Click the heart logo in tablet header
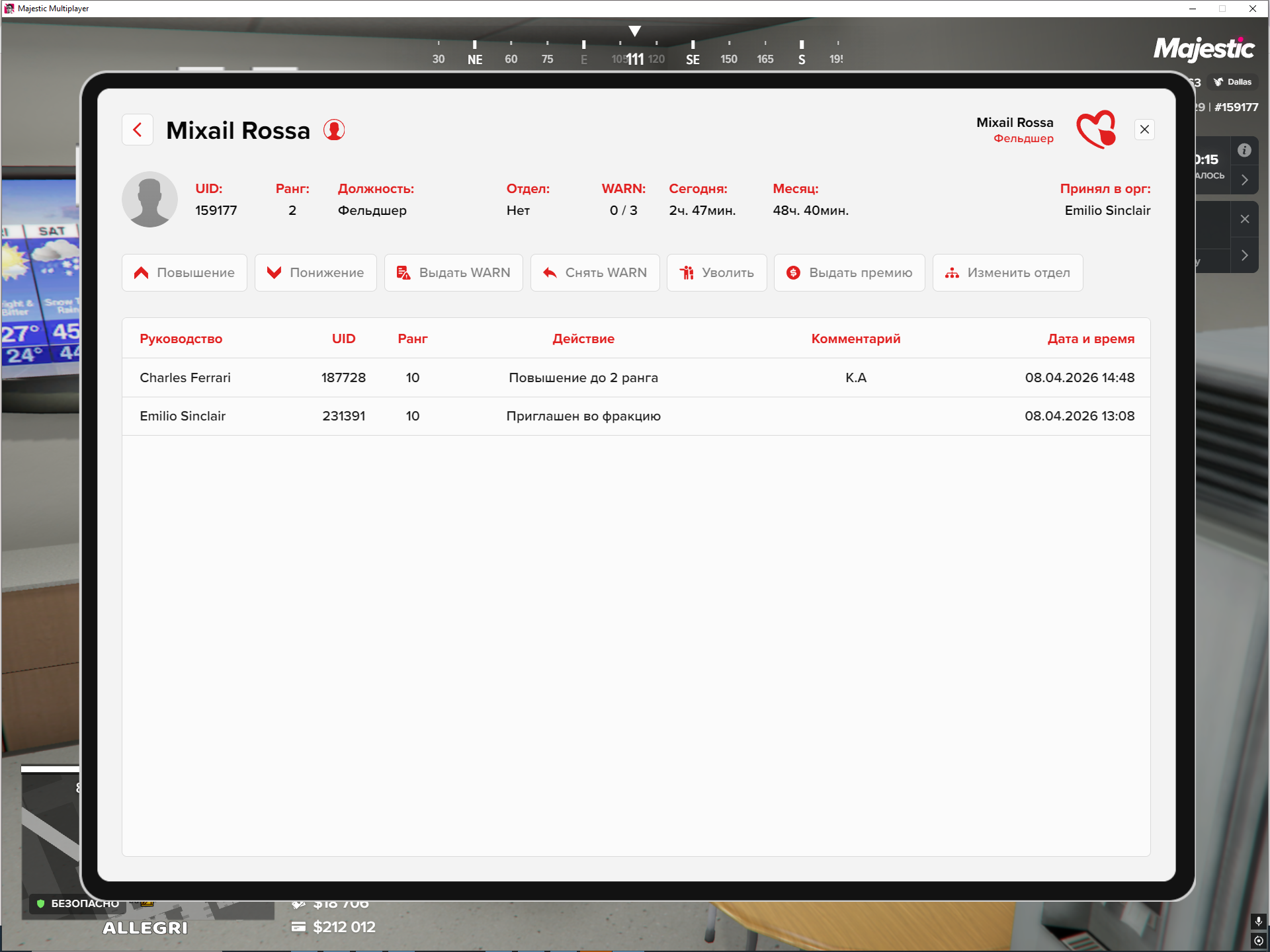Viewport: 1270px width, 952px height. [x=1096, y=130]
